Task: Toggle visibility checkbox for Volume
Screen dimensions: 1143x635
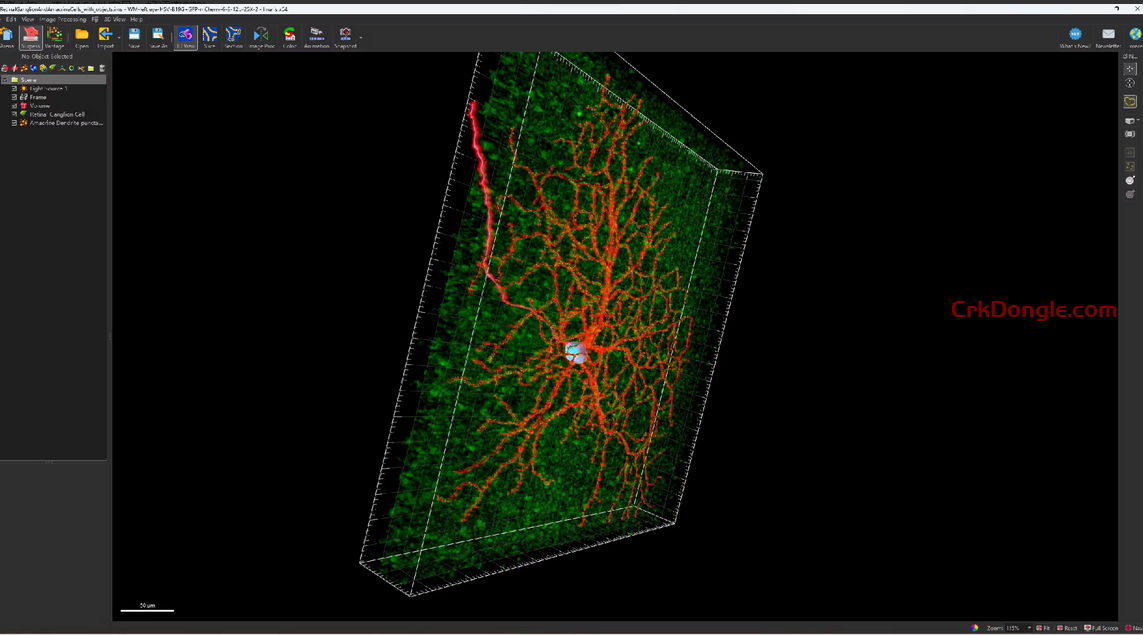Action: pyautogui.click(x=15, y=106)
